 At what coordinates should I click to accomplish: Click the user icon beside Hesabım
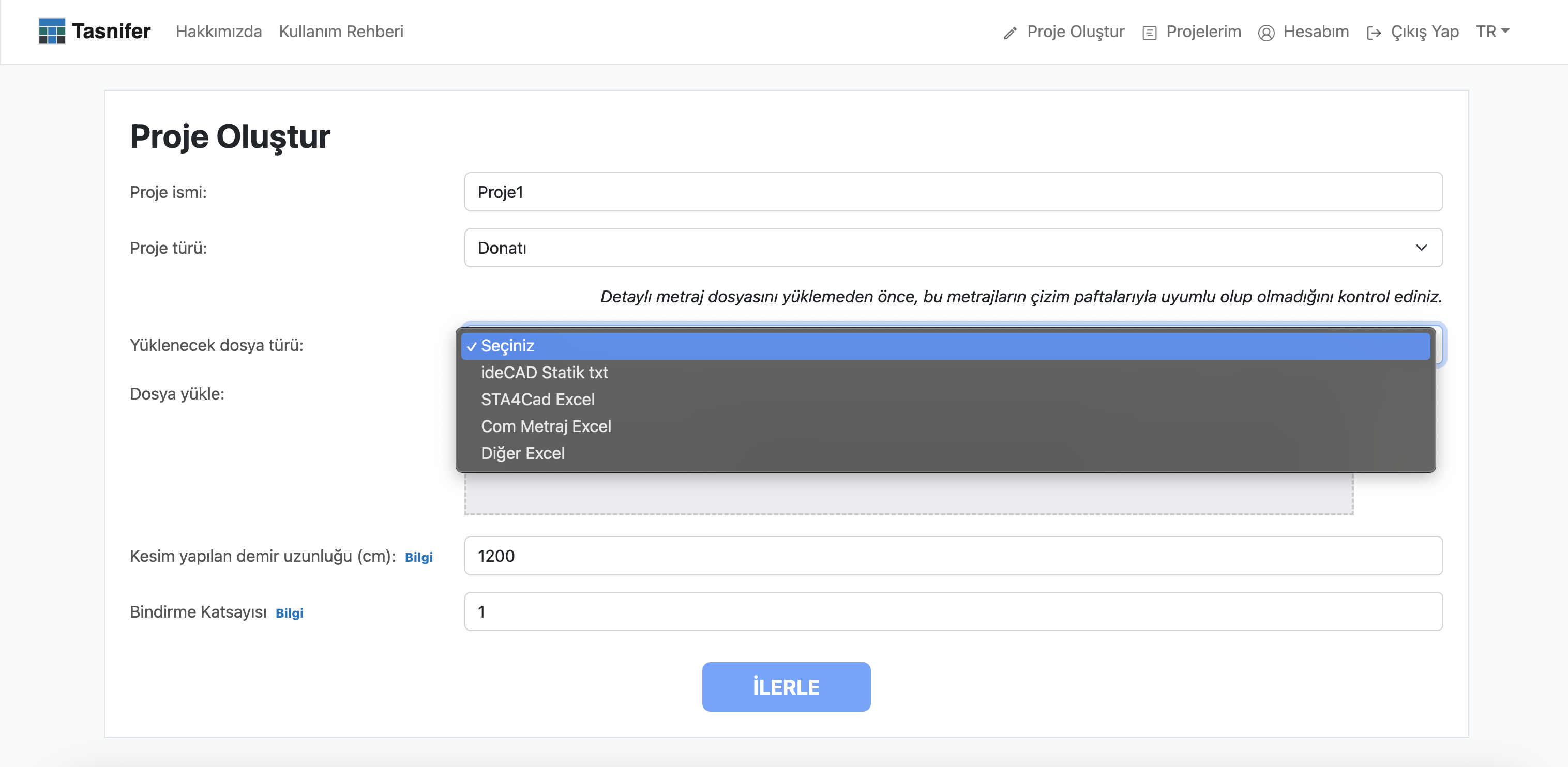1266,33
